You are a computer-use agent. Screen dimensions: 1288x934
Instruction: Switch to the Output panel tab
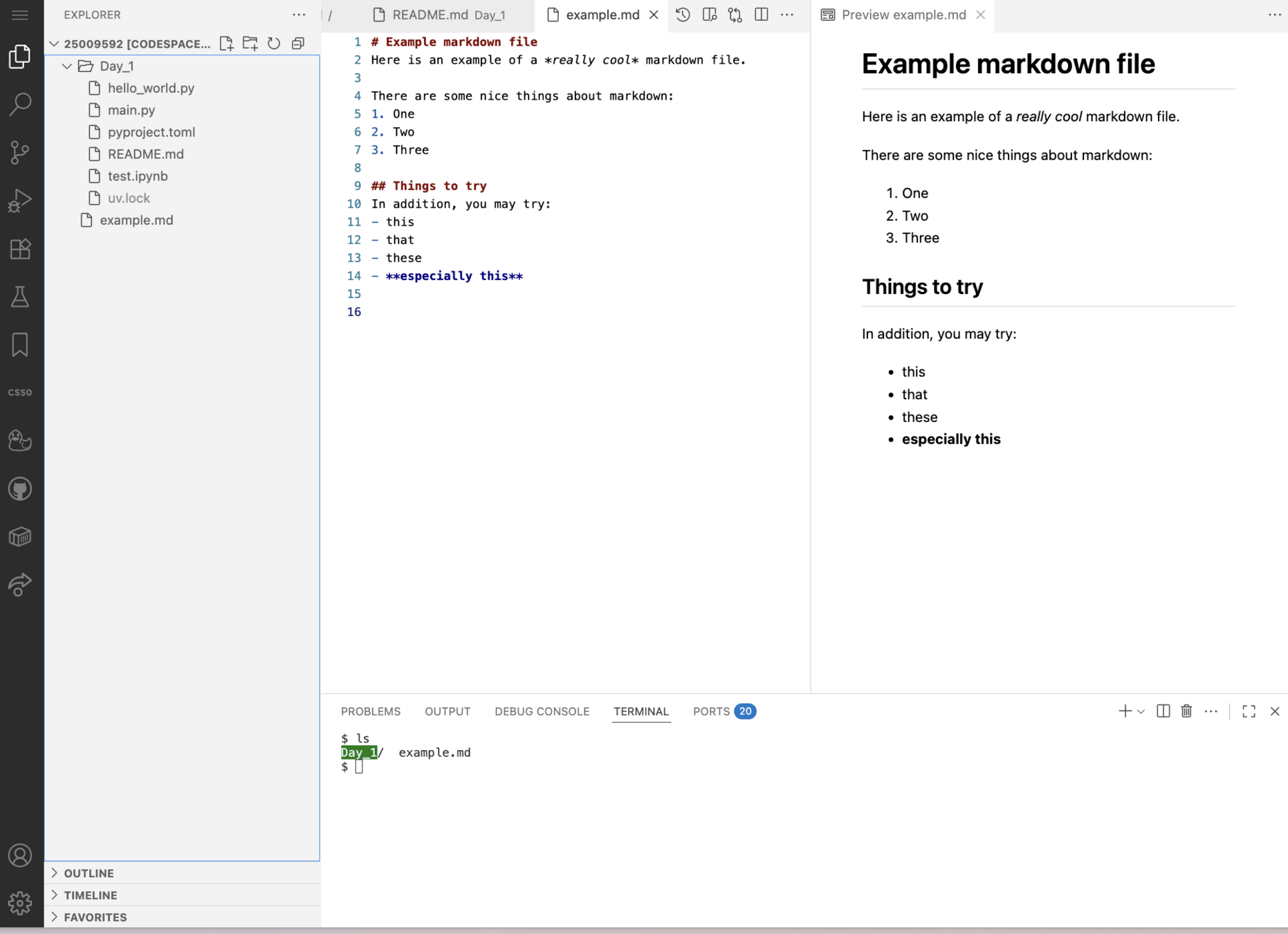(x=448, y=711)
